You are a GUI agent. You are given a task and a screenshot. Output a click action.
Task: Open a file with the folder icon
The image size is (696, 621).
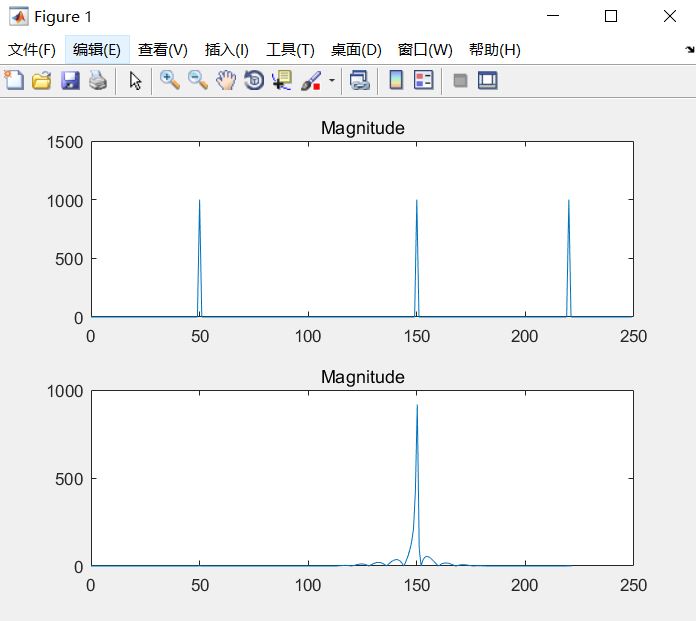[42, 81]
